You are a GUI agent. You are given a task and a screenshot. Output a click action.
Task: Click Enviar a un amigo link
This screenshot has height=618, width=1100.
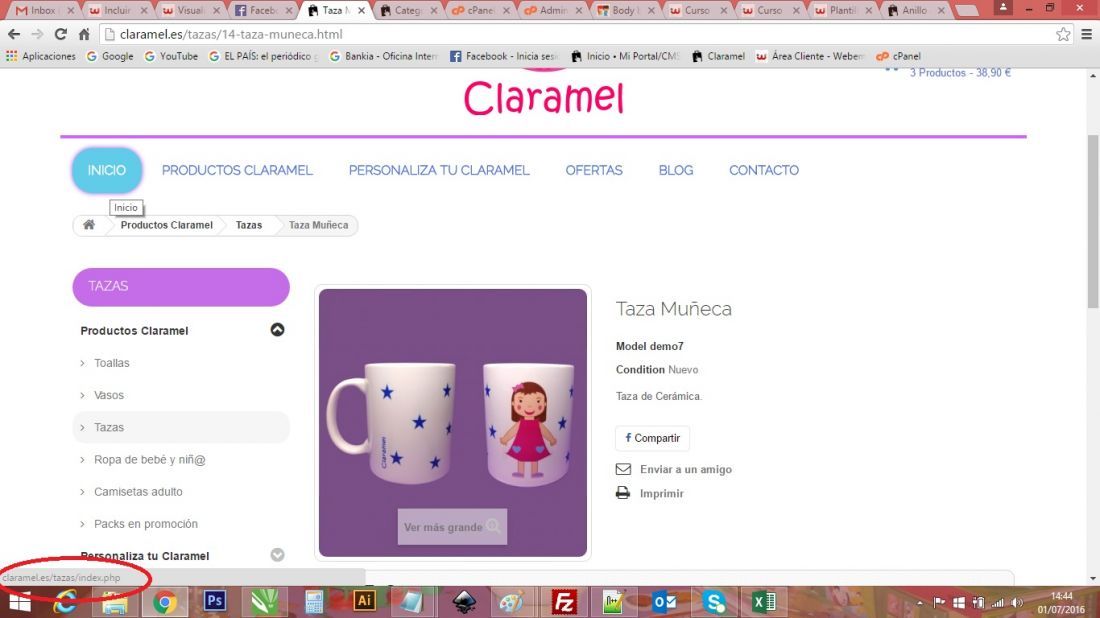tap(685, 469)
